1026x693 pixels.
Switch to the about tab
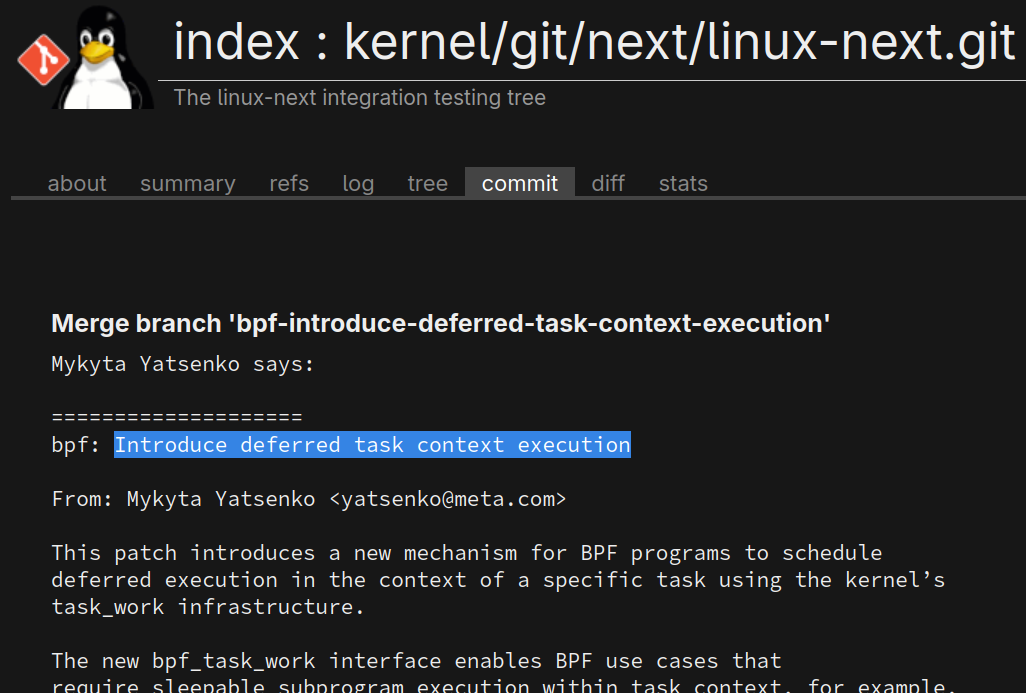(x=77, y=184)
